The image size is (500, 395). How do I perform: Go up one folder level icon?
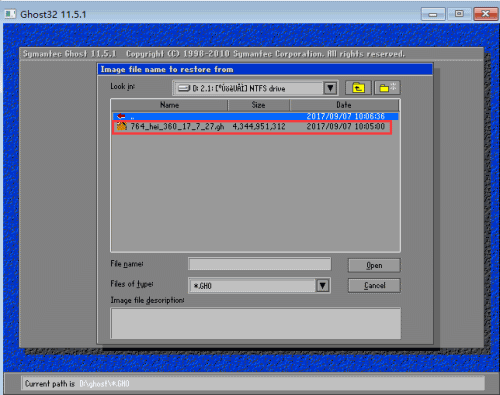358,88
